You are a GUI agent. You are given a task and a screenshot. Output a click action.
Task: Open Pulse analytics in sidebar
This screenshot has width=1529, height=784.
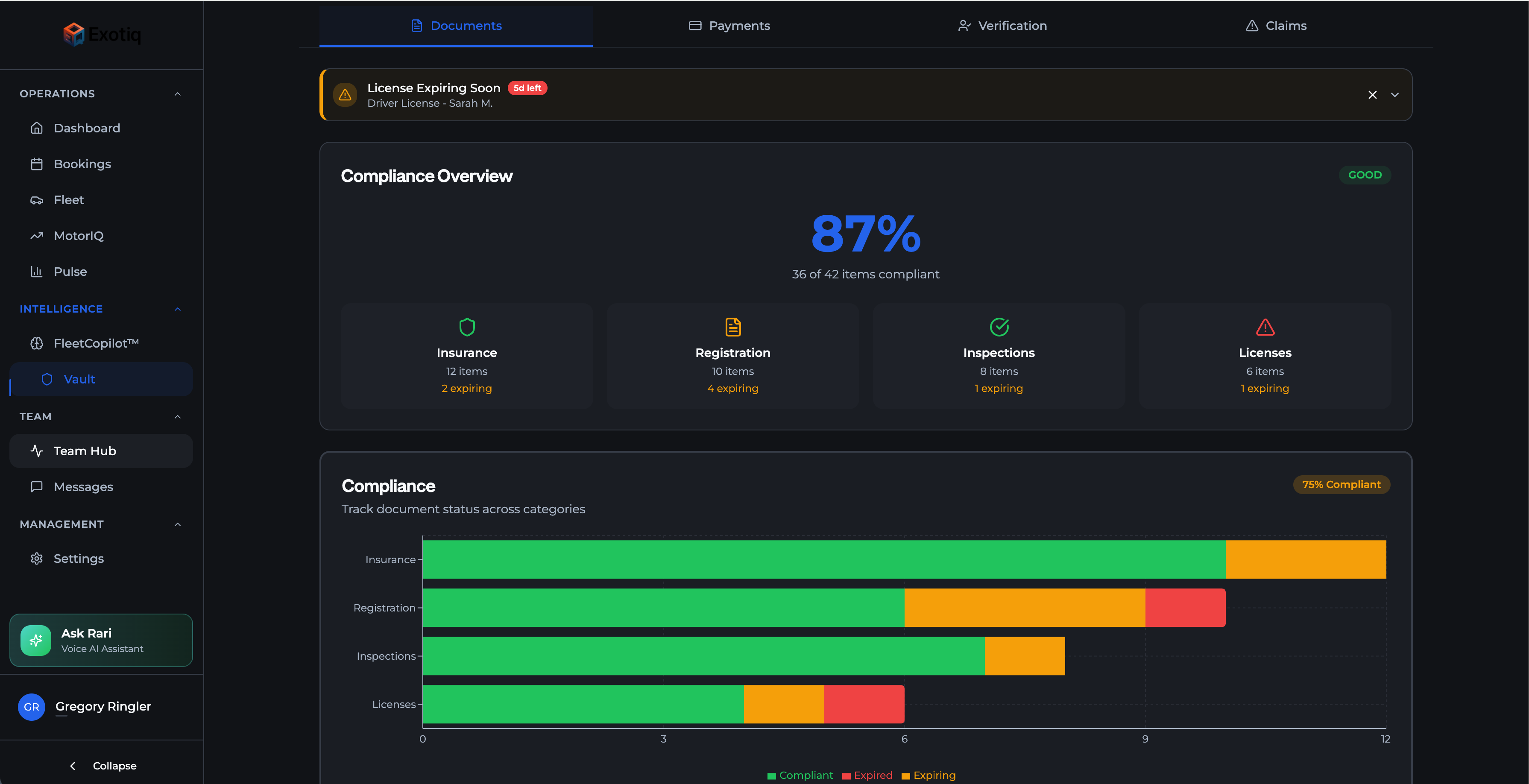coord(70,271)
